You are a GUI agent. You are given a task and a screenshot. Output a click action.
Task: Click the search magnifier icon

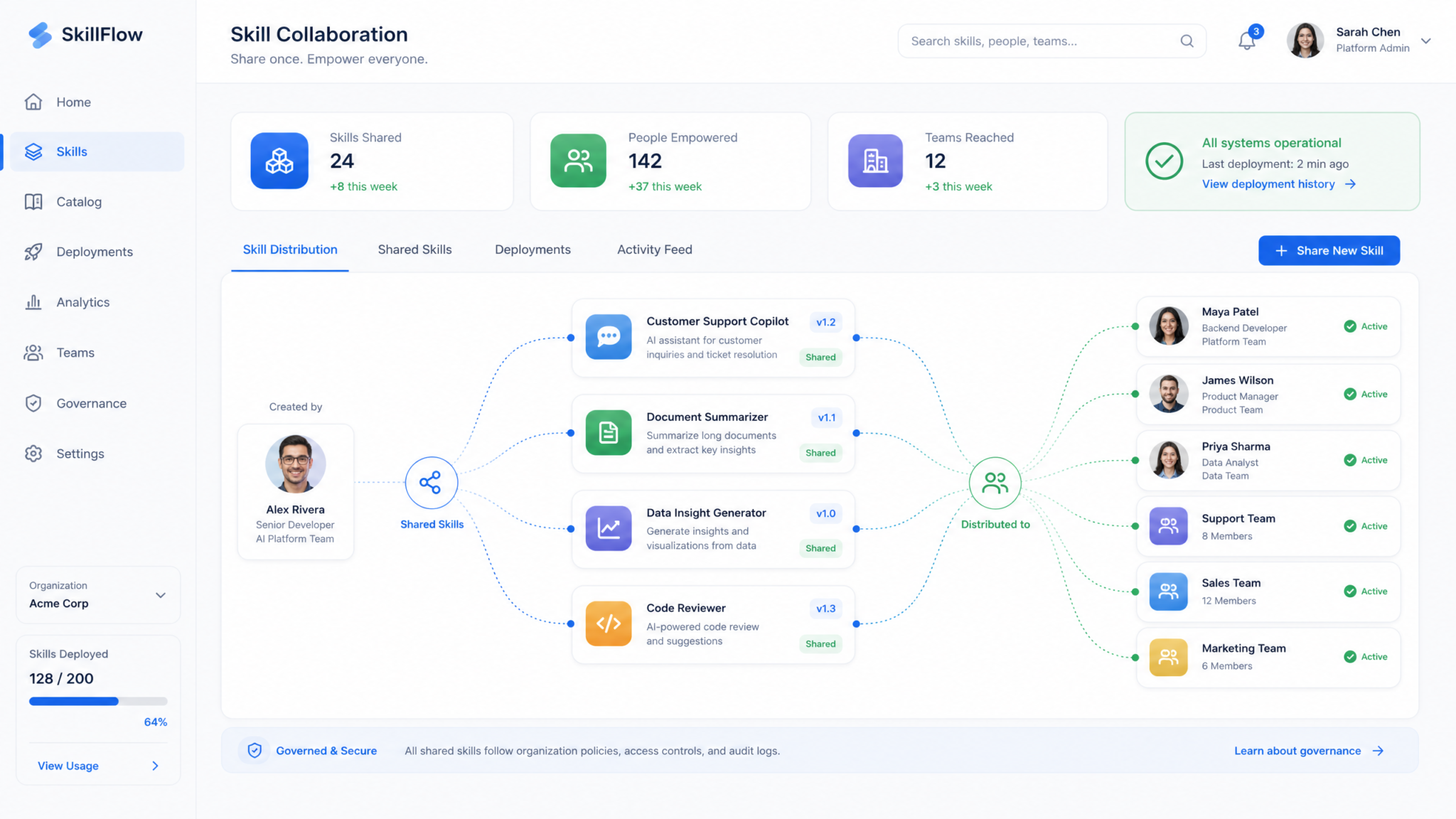(1187, 41)
